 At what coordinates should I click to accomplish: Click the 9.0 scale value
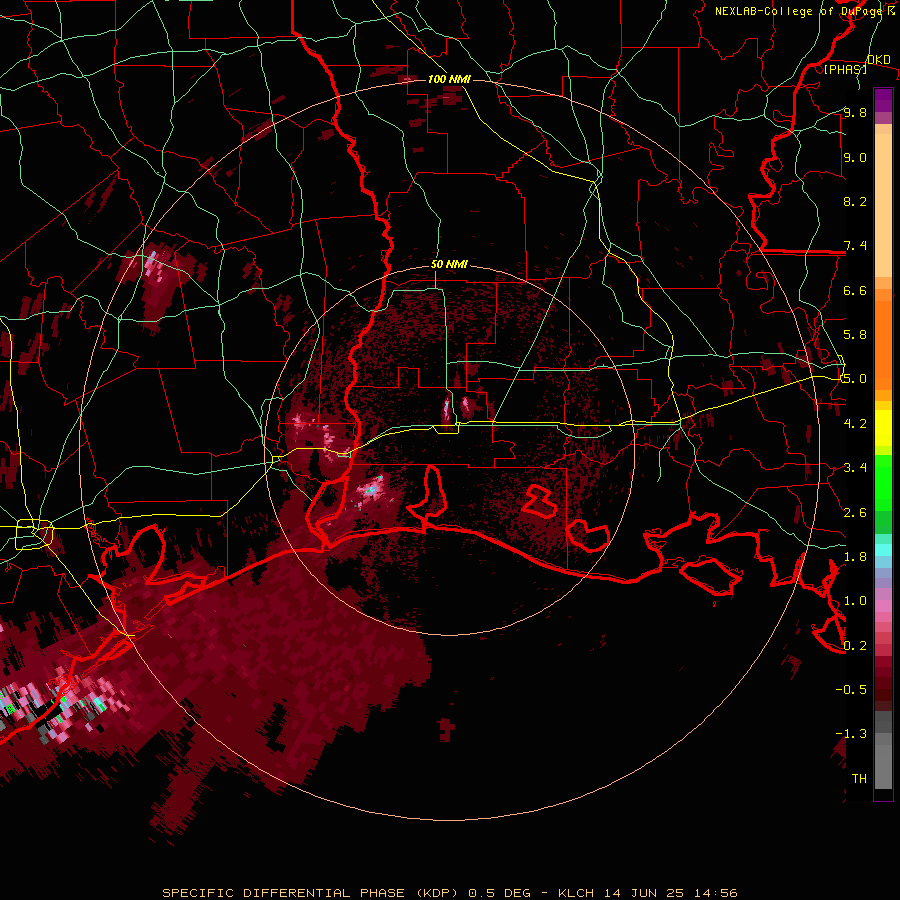[855, 157]
